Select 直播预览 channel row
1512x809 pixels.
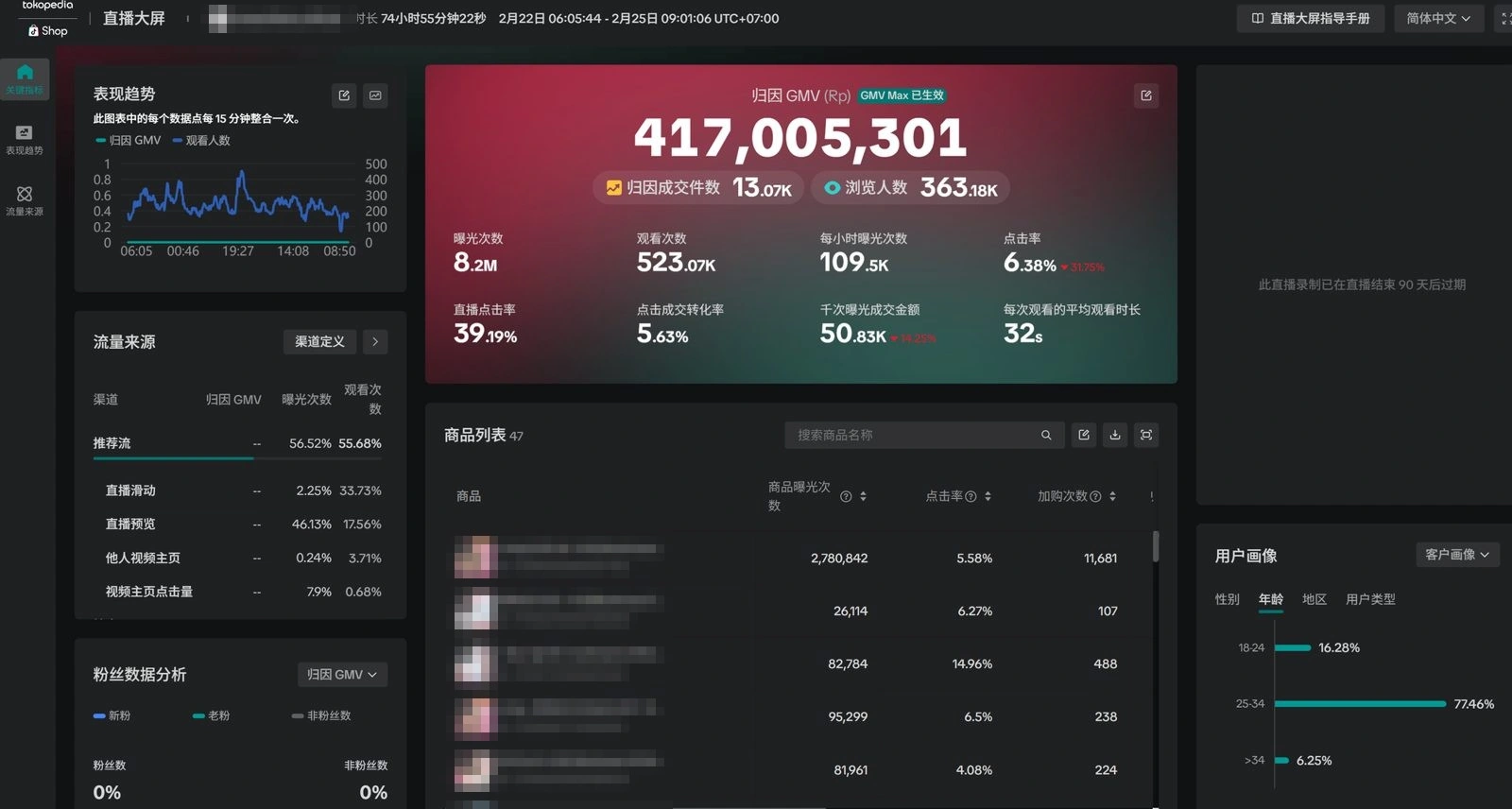tap(237, 525)
